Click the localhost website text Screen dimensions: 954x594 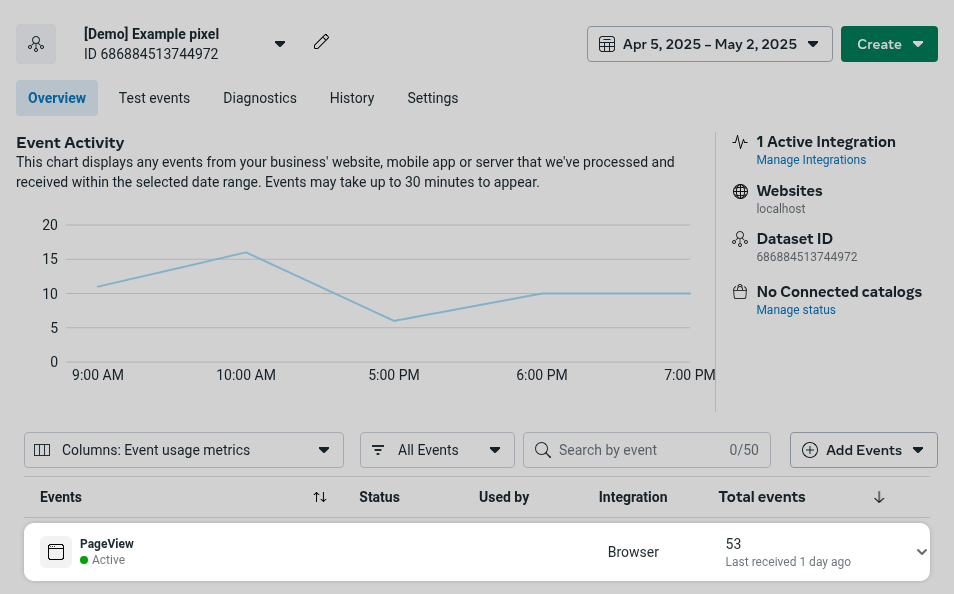click(x=781, y=209)
